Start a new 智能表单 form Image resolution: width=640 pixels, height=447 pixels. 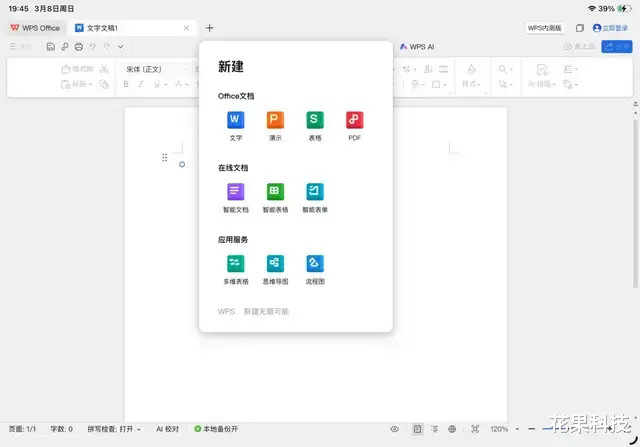click(315, 192)
